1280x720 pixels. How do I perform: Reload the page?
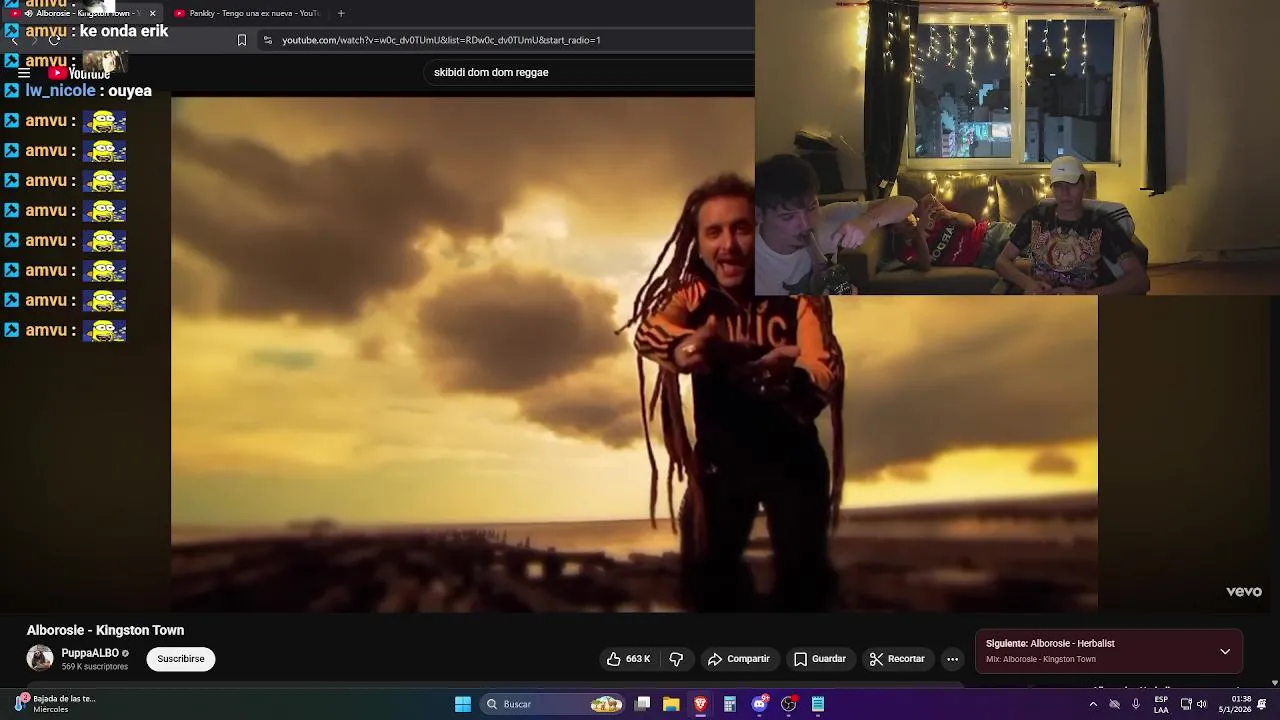coord(54,40)
